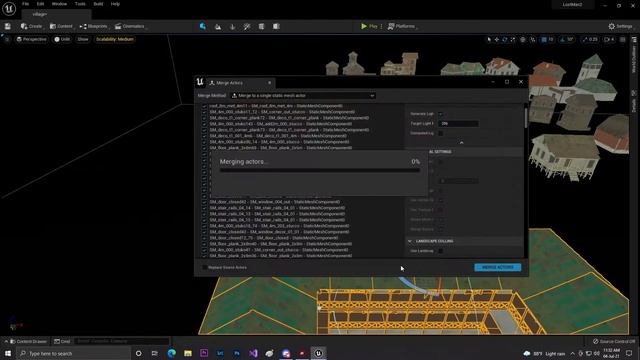
Task: Open the Blueprints toolbar menu
Action: (94, 26)
